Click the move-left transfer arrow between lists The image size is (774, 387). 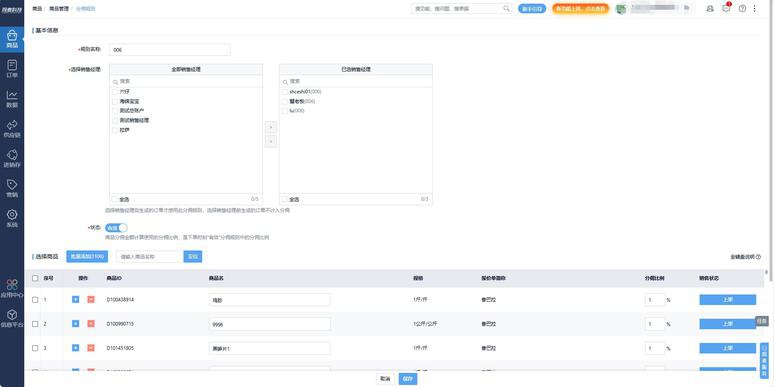[x=271, y=142]
